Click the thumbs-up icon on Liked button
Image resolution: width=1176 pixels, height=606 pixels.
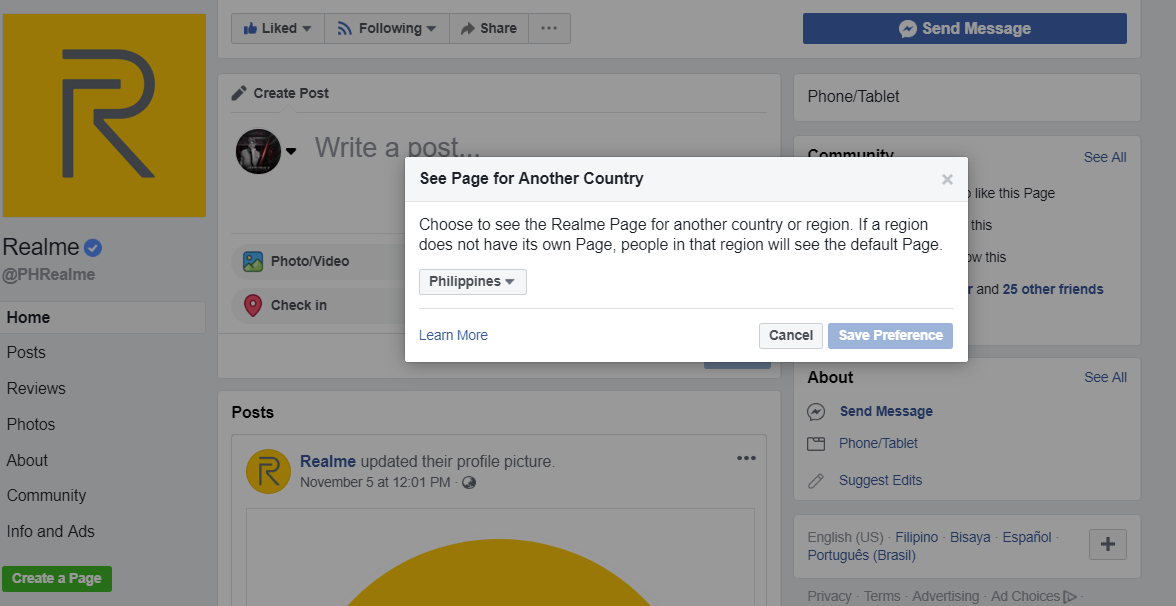(x=250, y=28)
